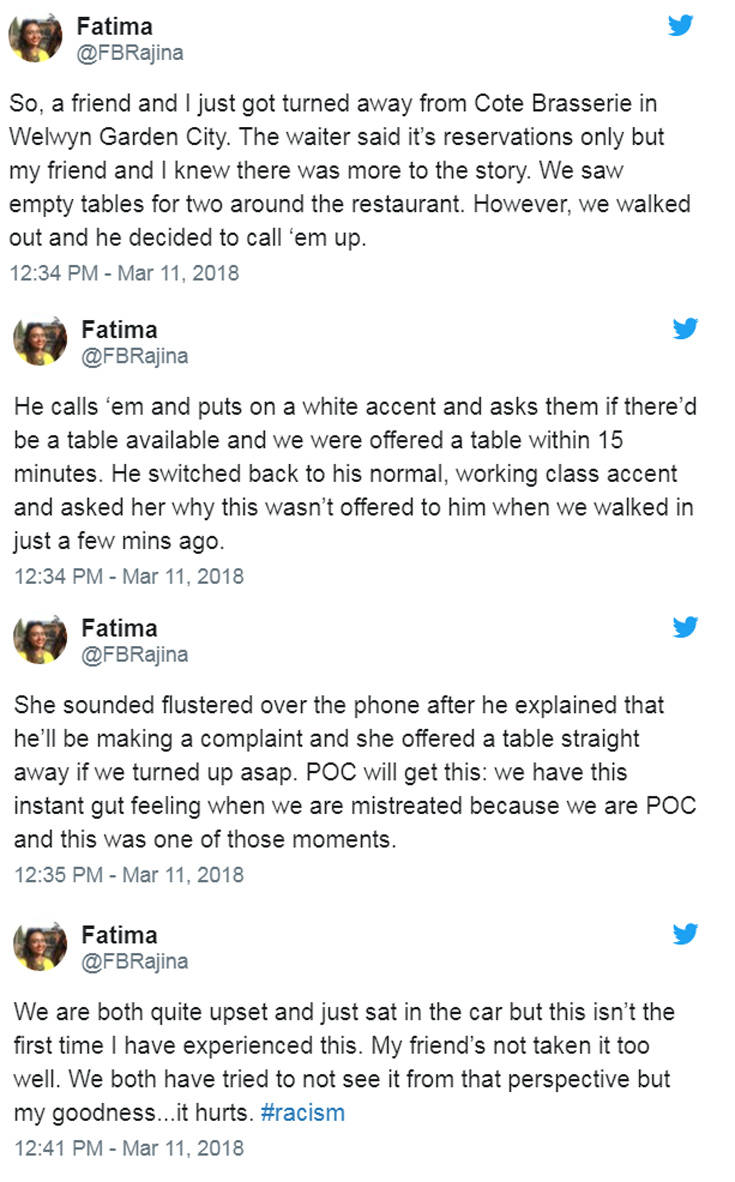Click Twitter bird icon on first tweet
Image resolution: width=735 pixels, height=1182 pixels.
tap(681, 25)
